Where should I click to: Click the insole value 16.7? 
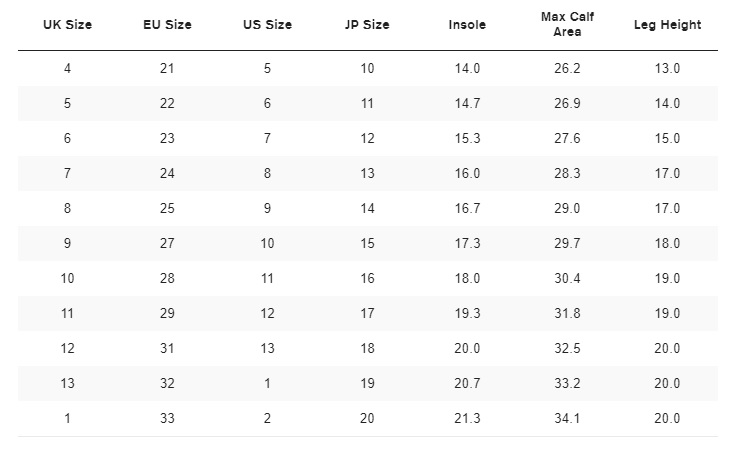click(x=467, y=208)
